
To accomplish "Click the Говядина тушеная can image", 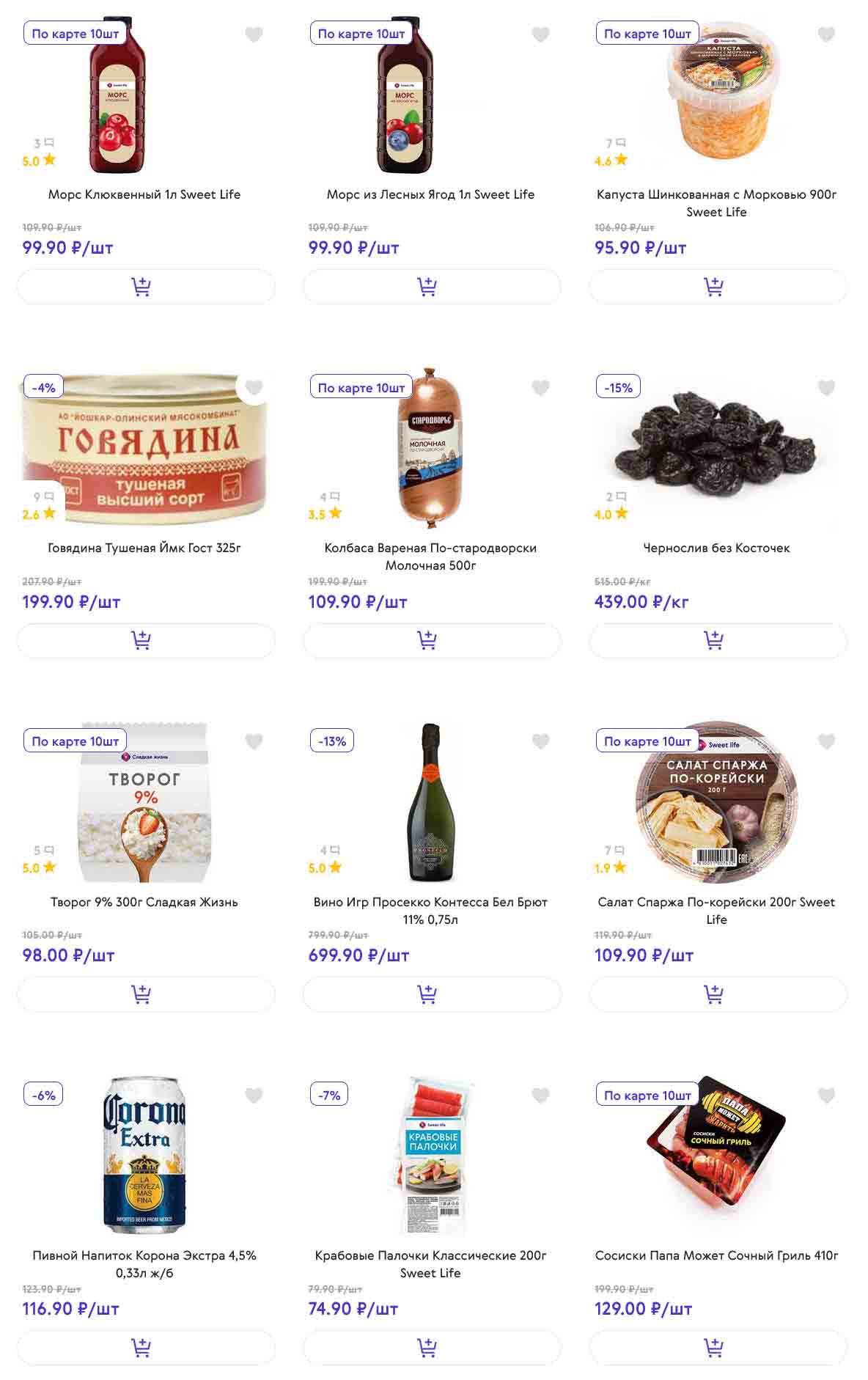I will pyautogui.click(x=145, y=447).
